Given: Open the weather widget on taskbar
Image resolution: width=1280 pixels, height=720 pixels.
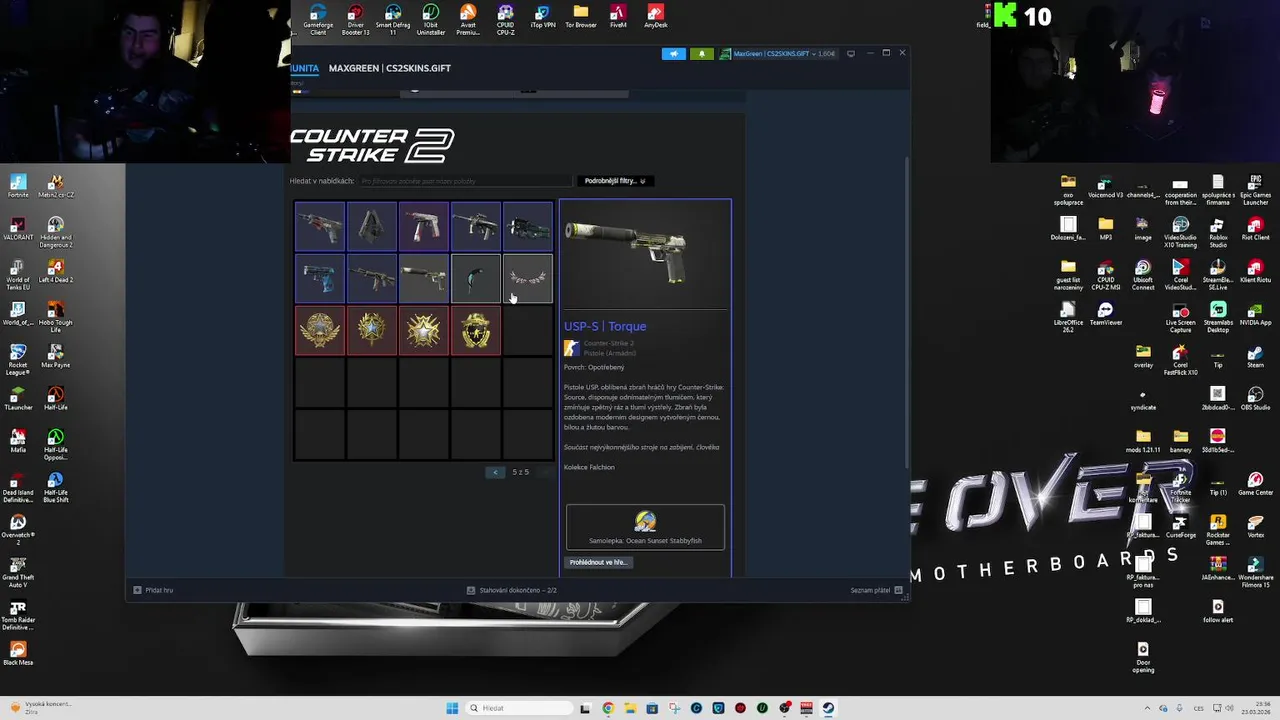Looking at the screenshot, I should [x=40, y=708].
